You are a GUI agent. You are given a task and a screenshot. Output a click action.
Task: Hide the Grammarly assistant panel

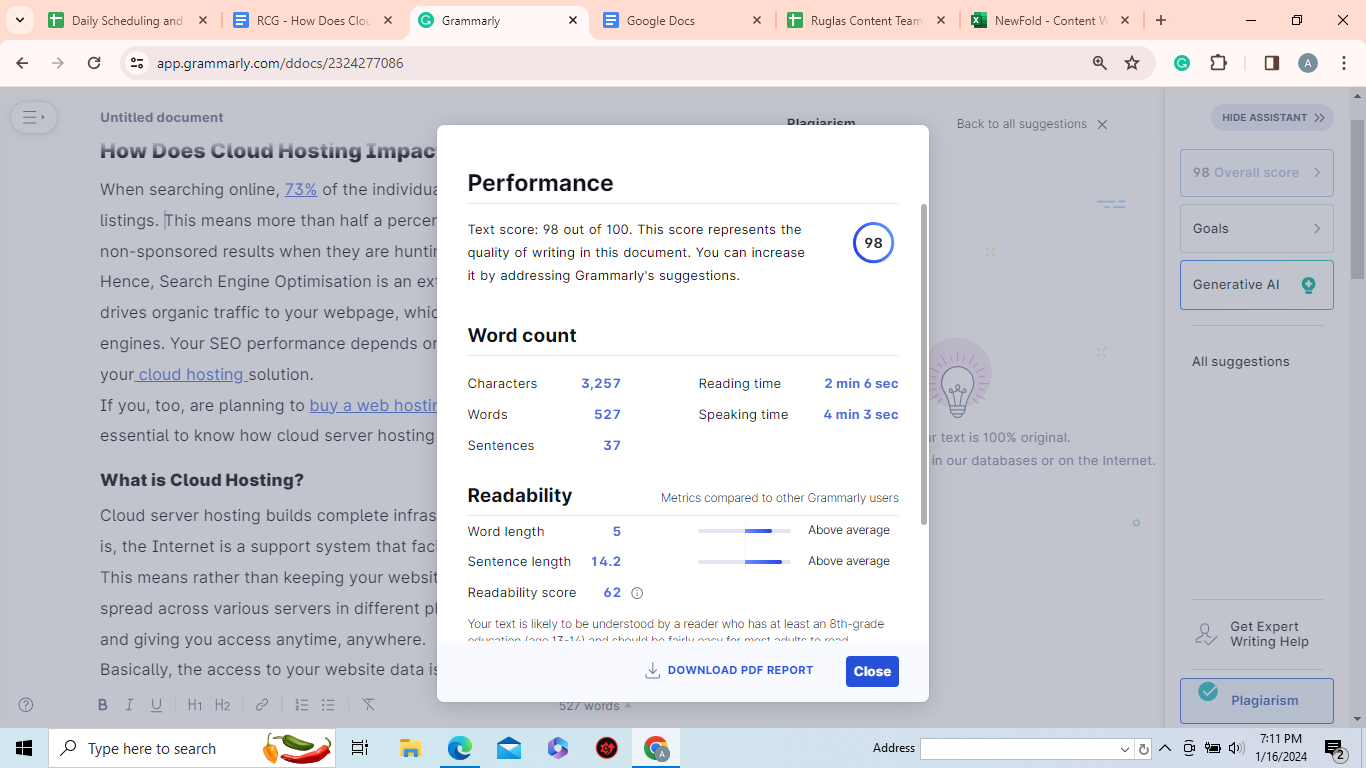coord(1272,117)
